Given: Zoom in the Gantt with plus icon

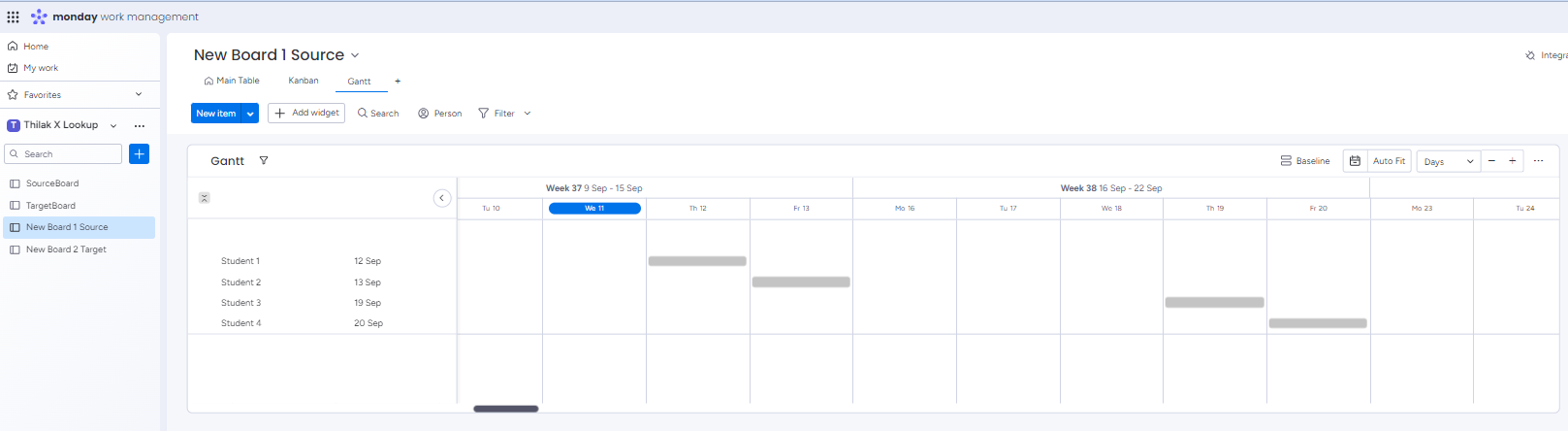Looking at the screenshot, I should (x=1512, y=161).
